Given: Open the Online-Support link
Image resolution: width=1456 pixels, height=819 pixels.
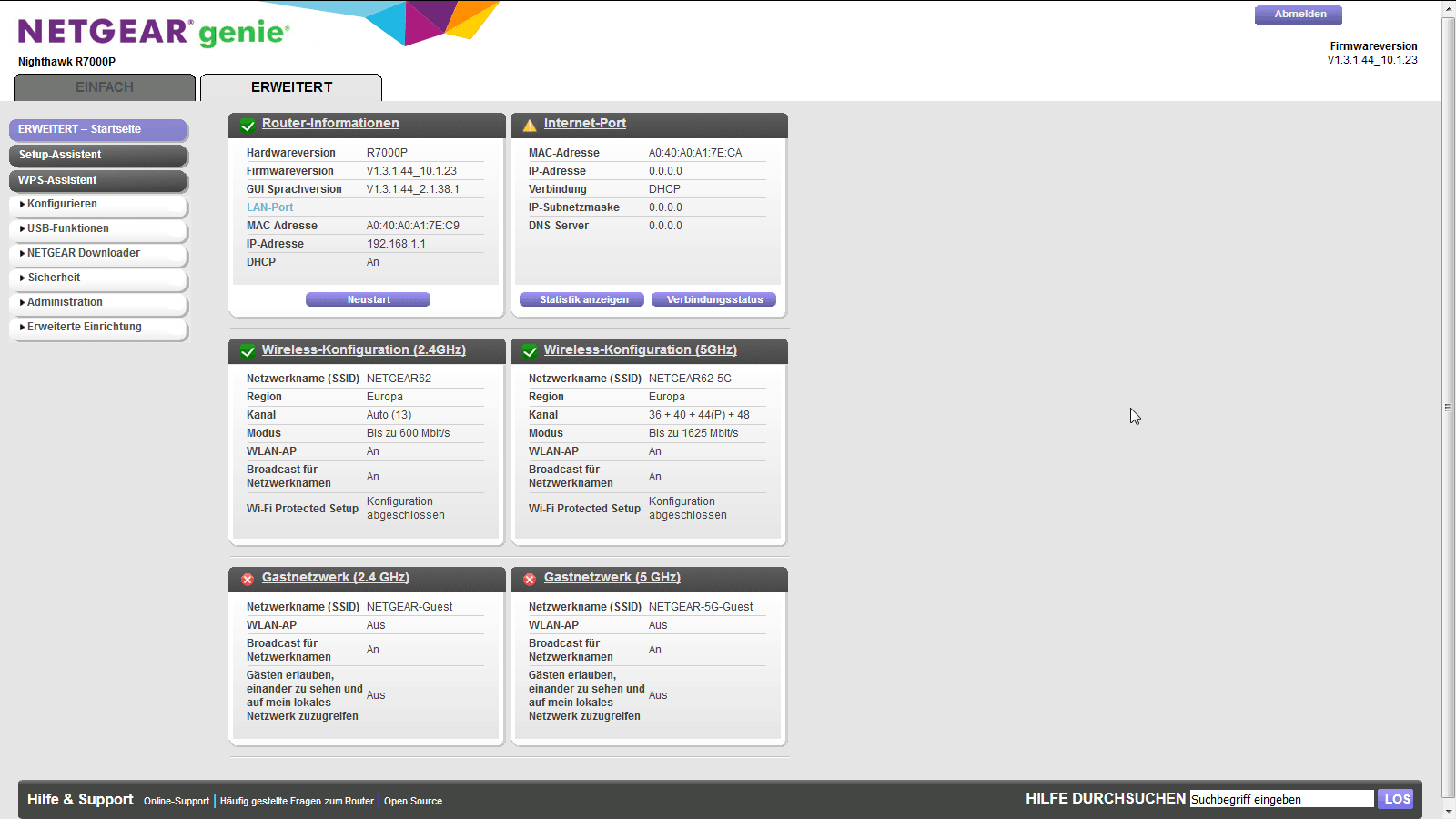Looking at the screenshot, I should click(177, 801).
